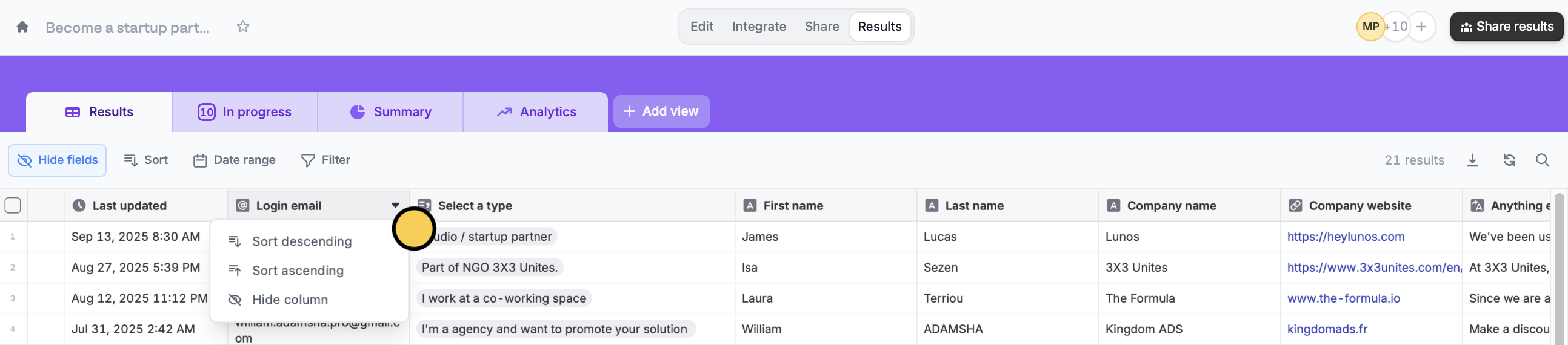Screen dimensions: 1568x345
Task: Click the home icon
Action: pyautogui.click(x=22, y=27)
